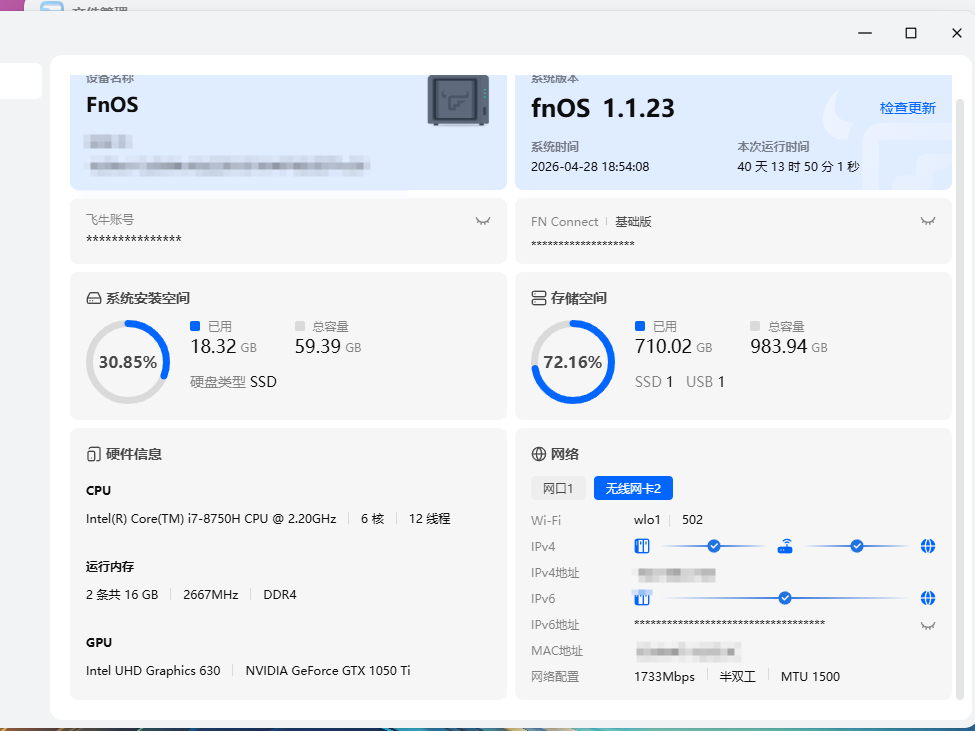Click the NAS device icon in IPv4 row
This screenshot has width=975, height=731.
(642, 546)
